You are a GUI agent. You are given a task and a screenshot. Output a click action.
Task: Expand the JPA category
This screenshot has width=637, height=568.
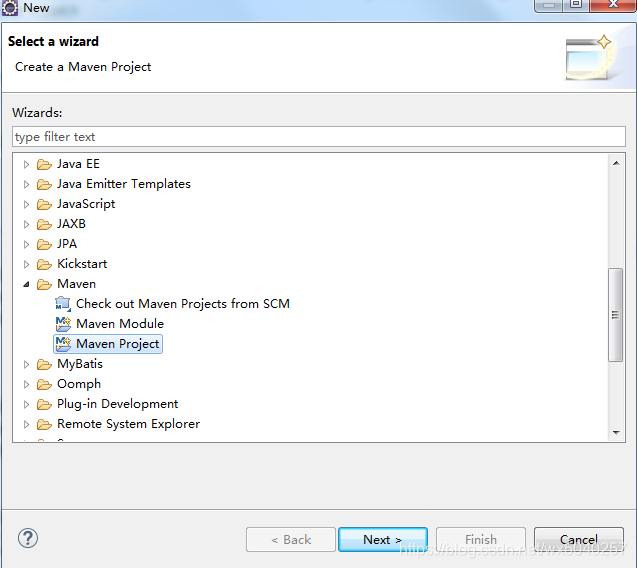pyautogui.click(x=26, y=244)
